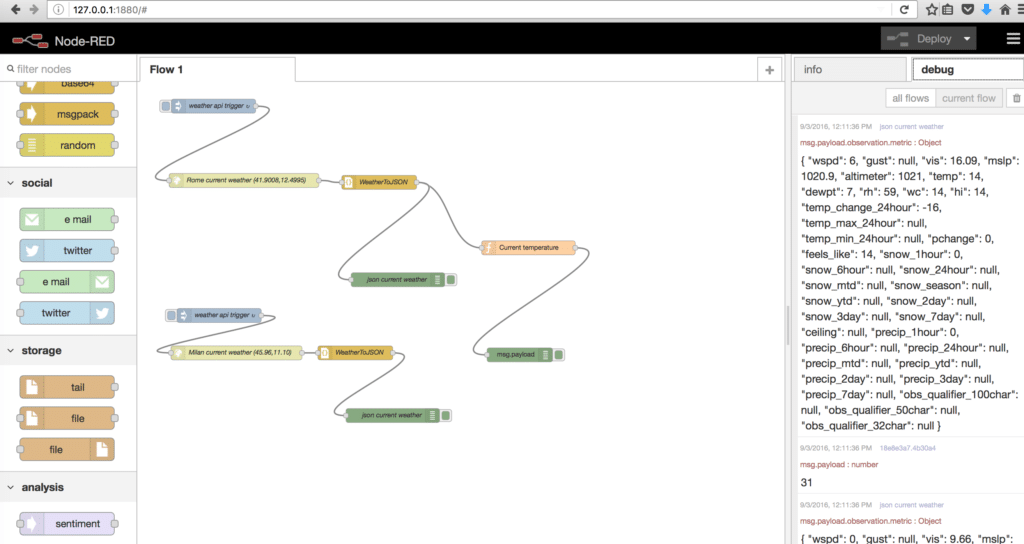Screen dimensions: 1024x544
Task: Select json current weather node in Rome flow
Action: pos(398,280)
